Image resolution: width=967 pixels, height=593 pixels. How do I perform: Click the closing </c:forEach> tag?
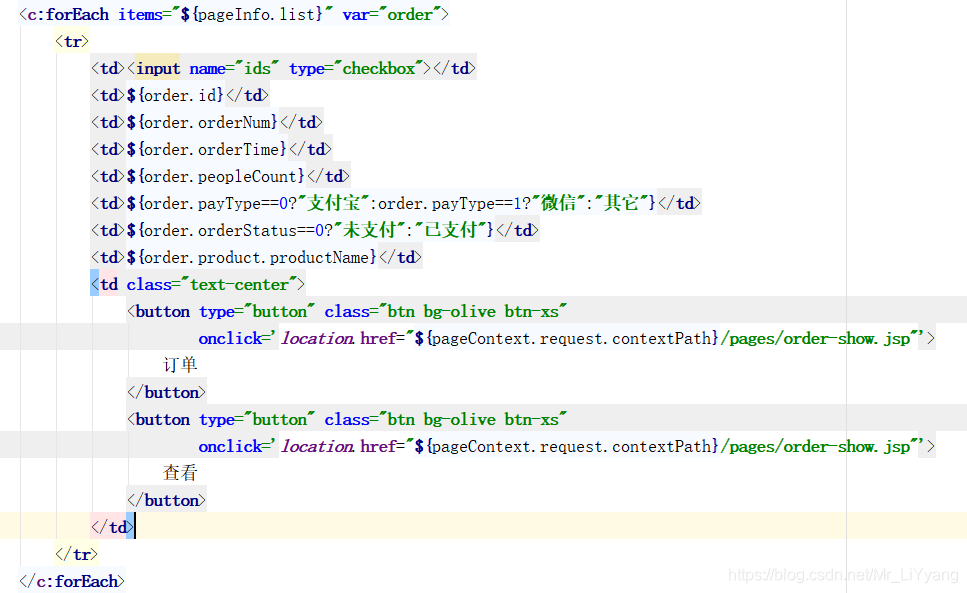click(x=72, y=581)
